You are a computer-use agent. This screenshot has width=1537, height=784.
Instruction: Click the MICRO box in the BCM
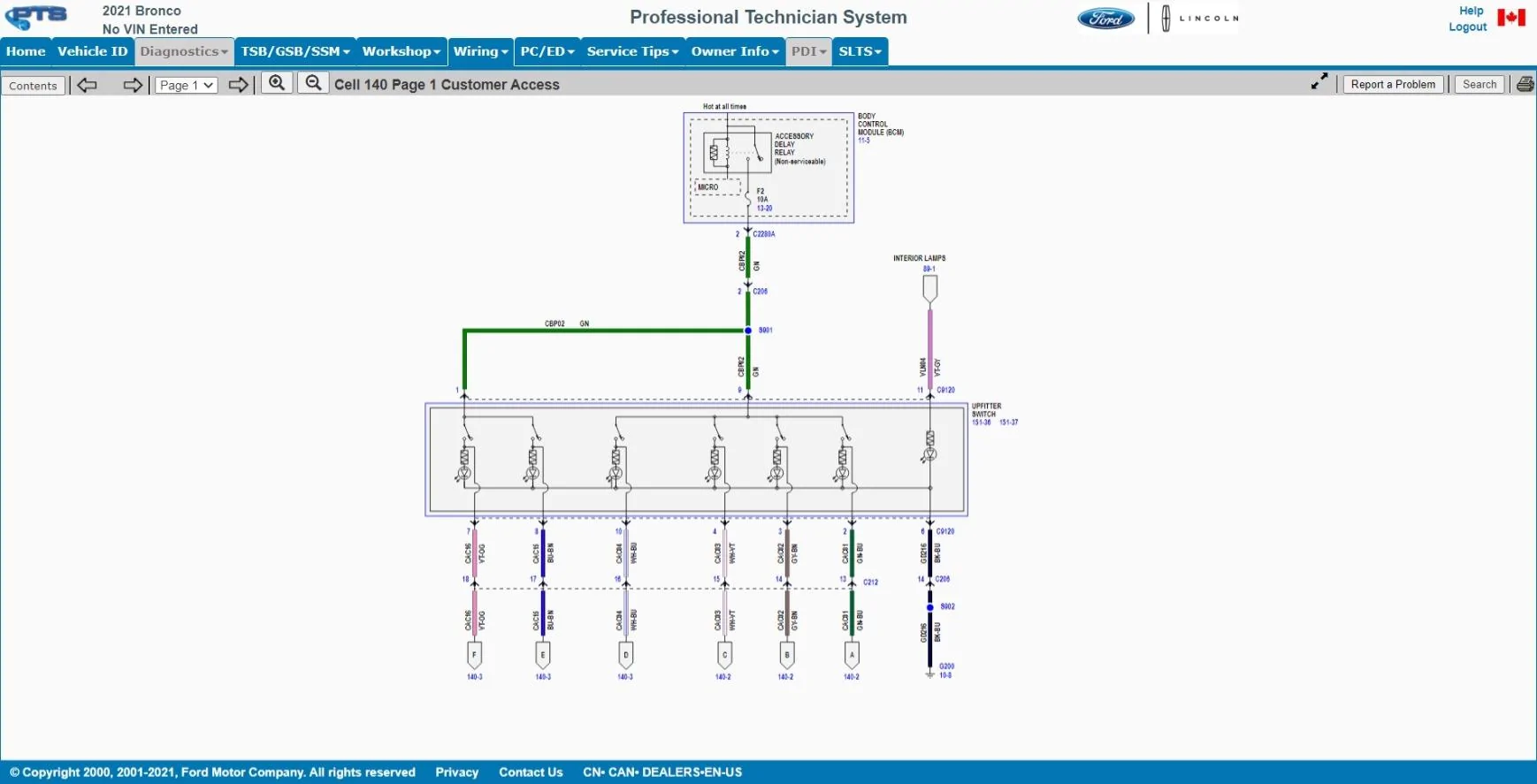click(716, 186)
